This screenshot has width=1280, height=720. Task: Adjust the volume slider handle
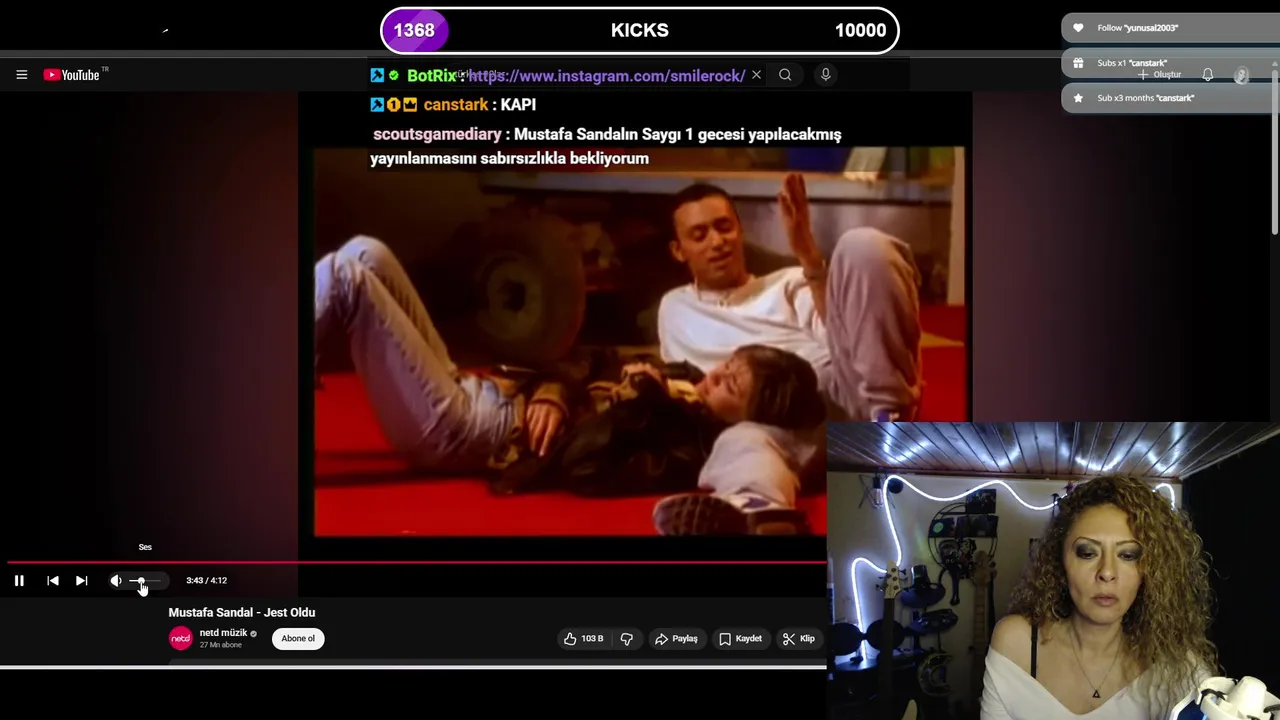[141, 580]
